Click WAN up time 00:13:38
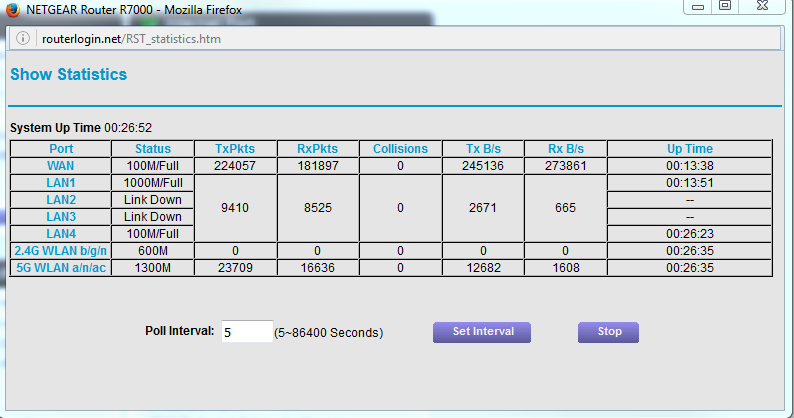The width and height of the screenshot is (794, 418). pos(690,166)
